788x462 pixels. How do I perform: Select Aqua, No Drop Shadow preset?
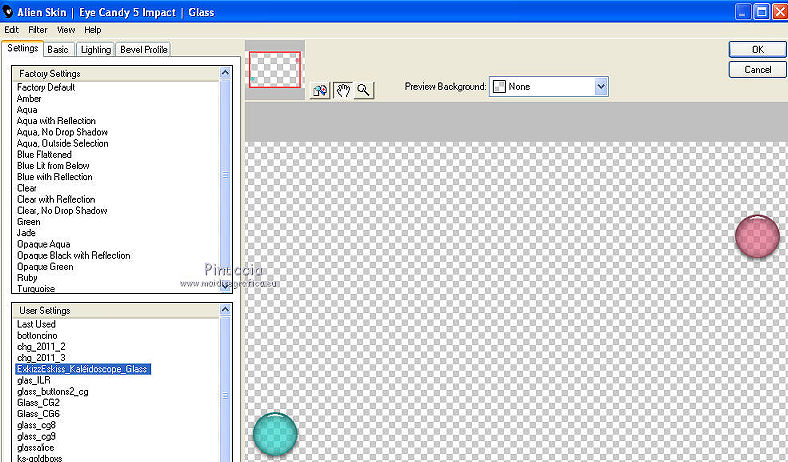point(62,132)
